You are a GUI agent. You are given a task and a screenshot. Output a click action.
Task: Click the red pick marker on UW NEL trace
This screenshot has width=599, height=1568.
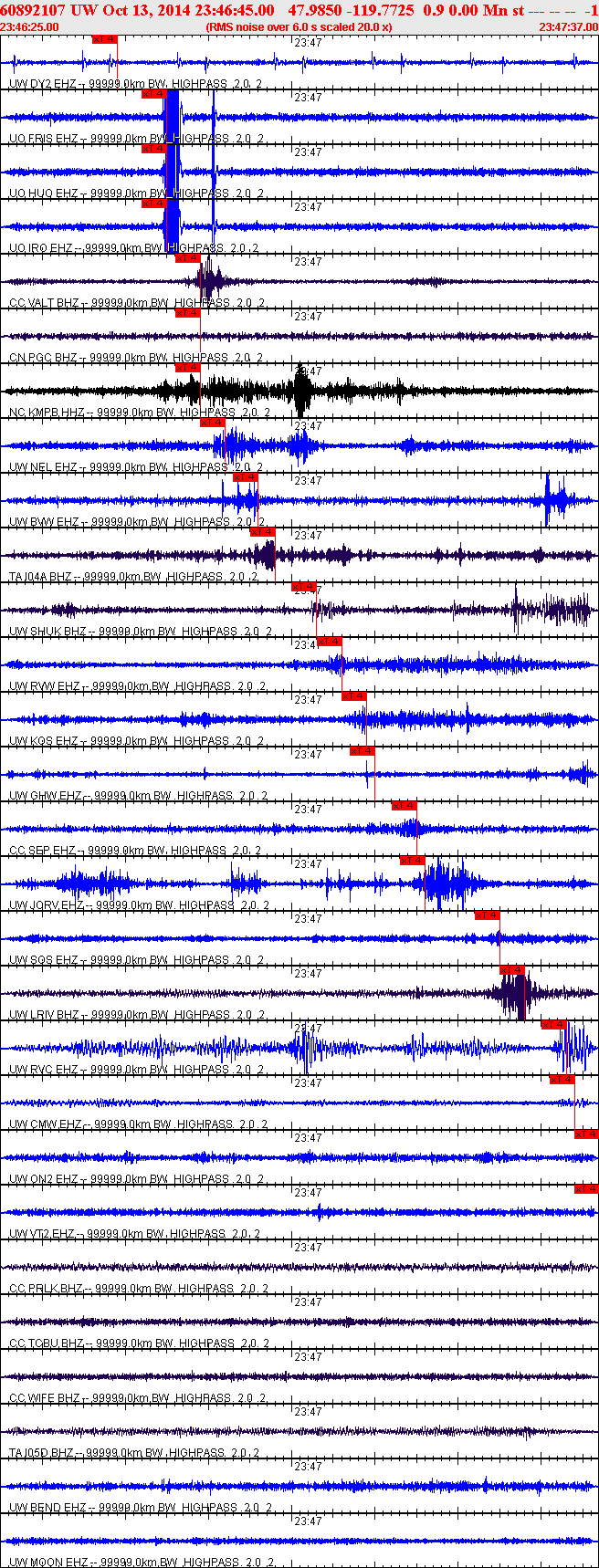[x=212, y=423]
